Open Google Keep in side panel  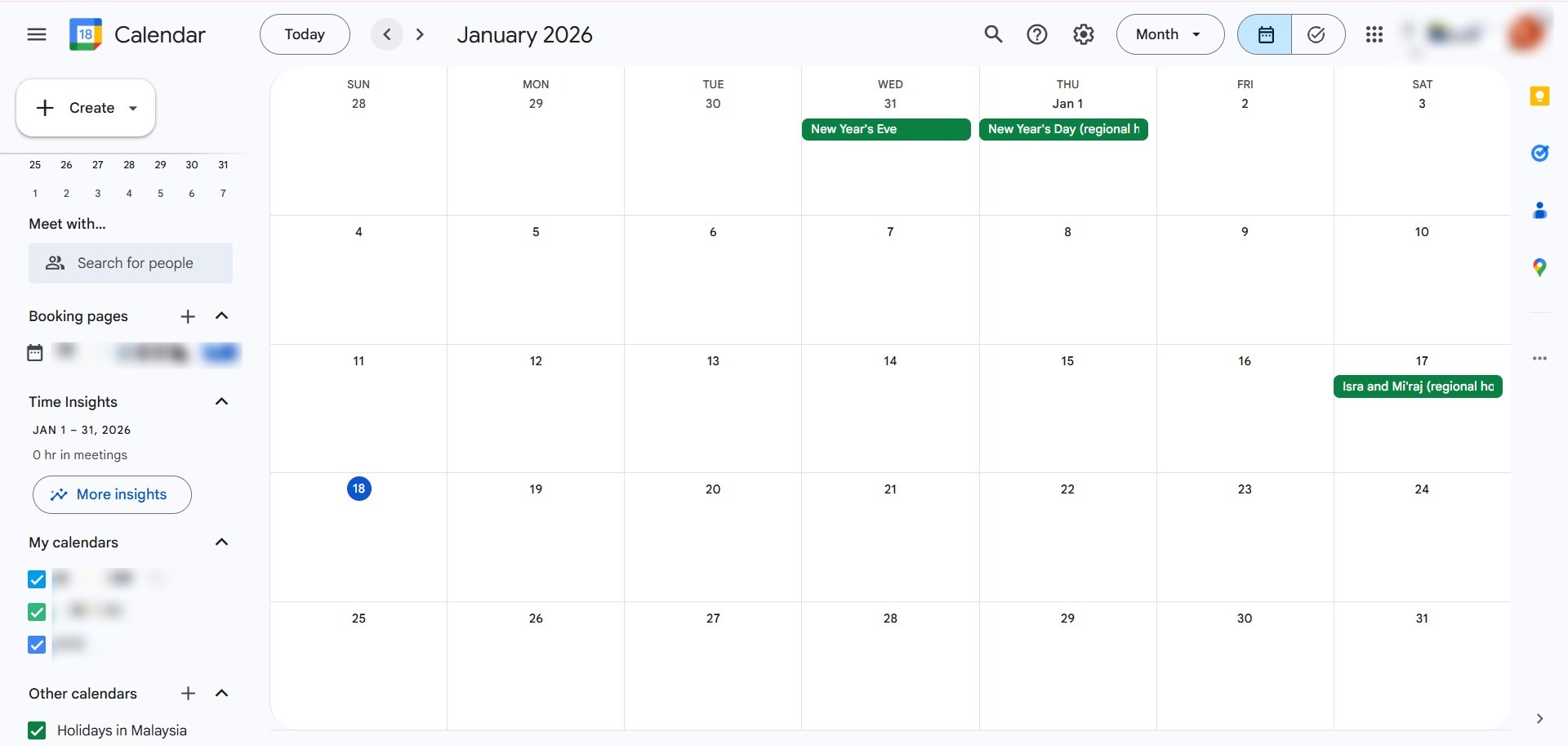(x=1539, y=96)
